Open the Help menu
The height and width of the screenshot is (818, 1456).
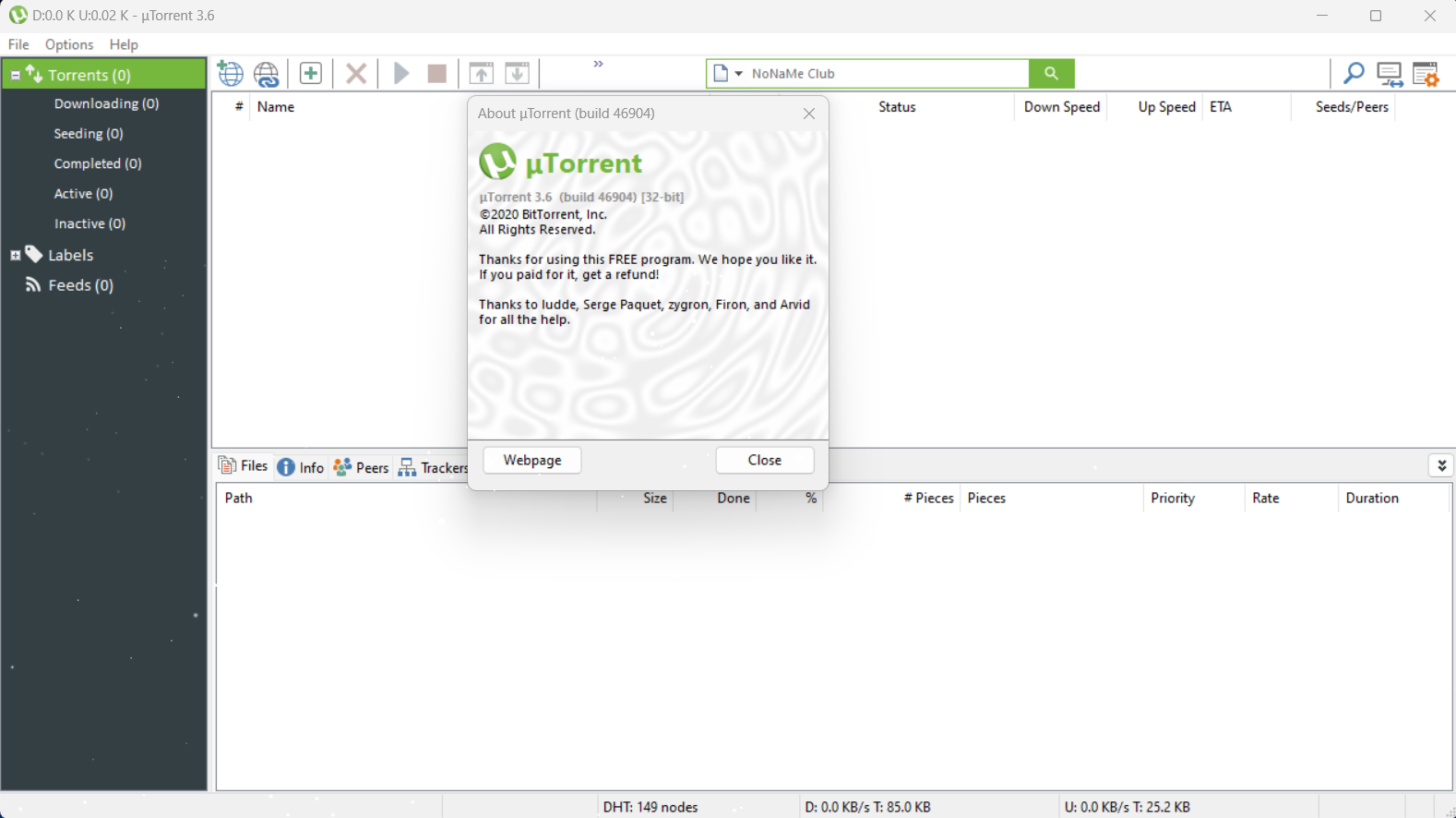coord(124,44)
